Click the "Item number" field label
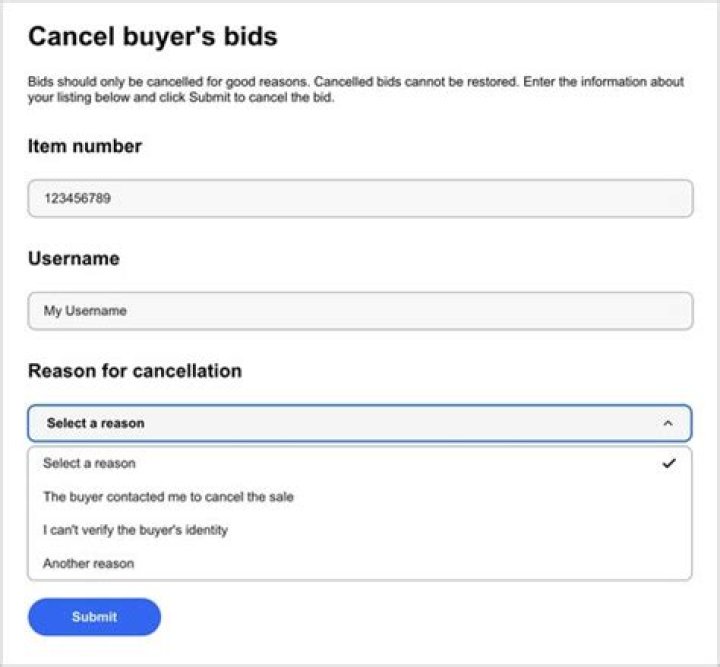 85,147
